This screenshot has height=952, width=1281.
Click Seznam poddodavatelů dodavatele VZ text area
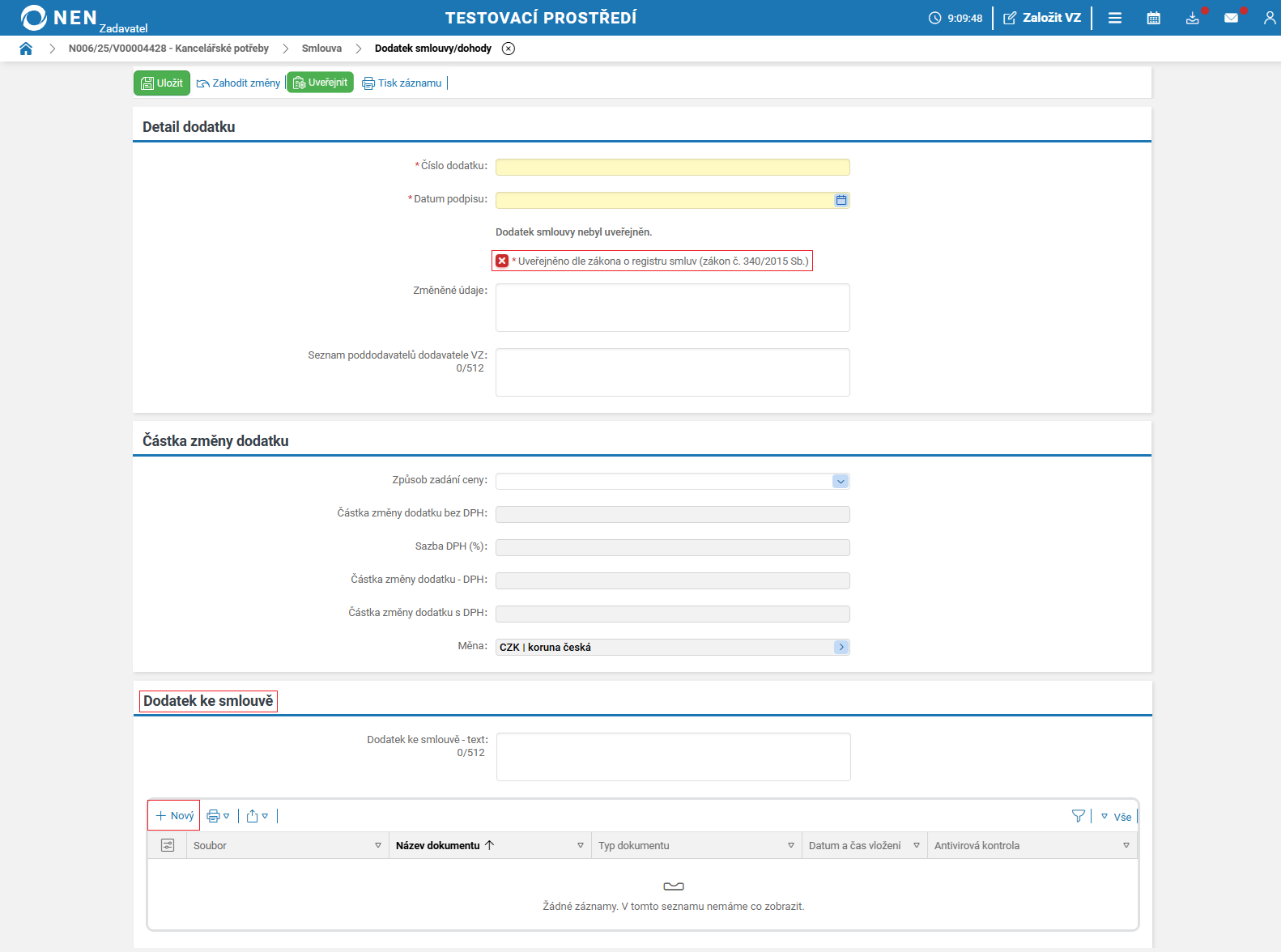click(673, 372)
